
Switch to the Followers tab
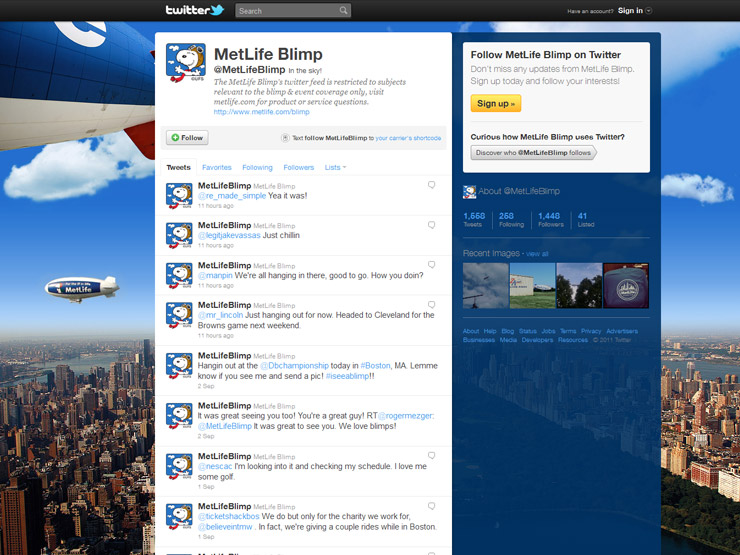298,168
